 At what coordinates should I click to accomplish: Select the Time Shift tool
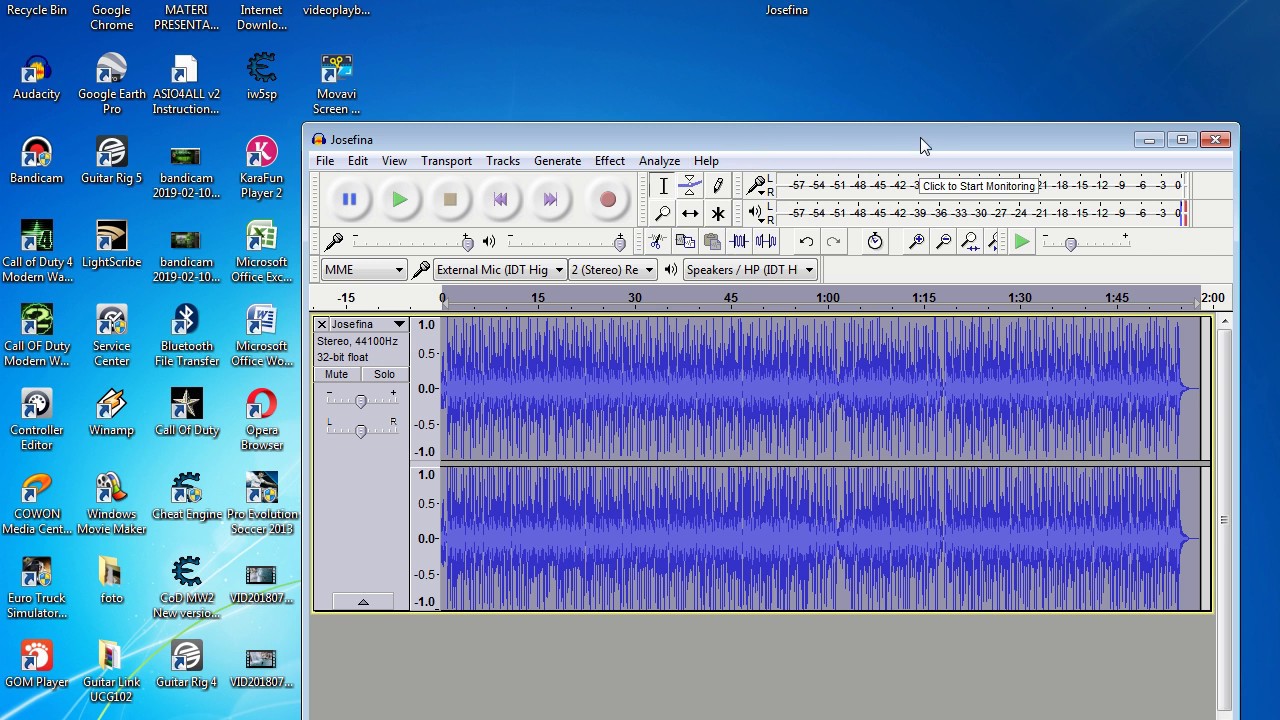click(x=690, y=213)
